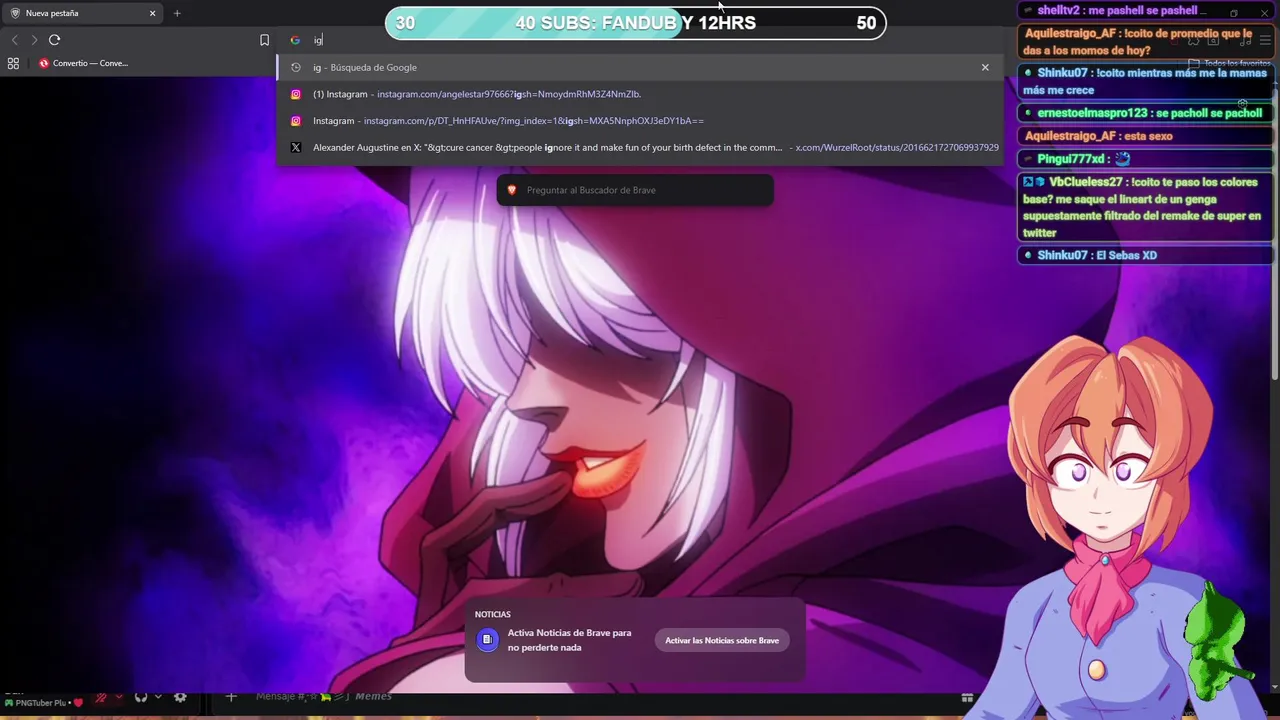Open the "(1) Instagram" angelestar976667 suggestion

(x=640, y=94)
